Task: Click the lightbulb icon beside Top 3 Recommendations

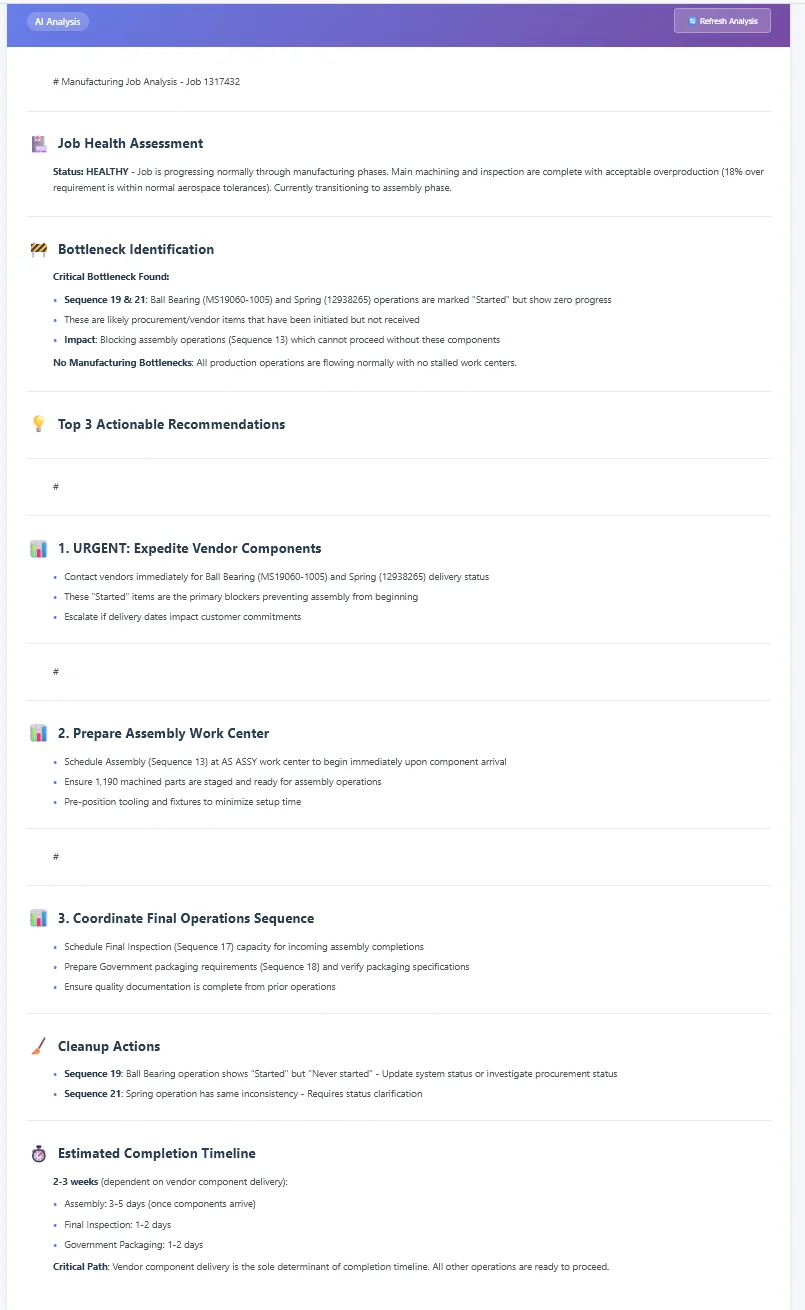Action: 39,424
